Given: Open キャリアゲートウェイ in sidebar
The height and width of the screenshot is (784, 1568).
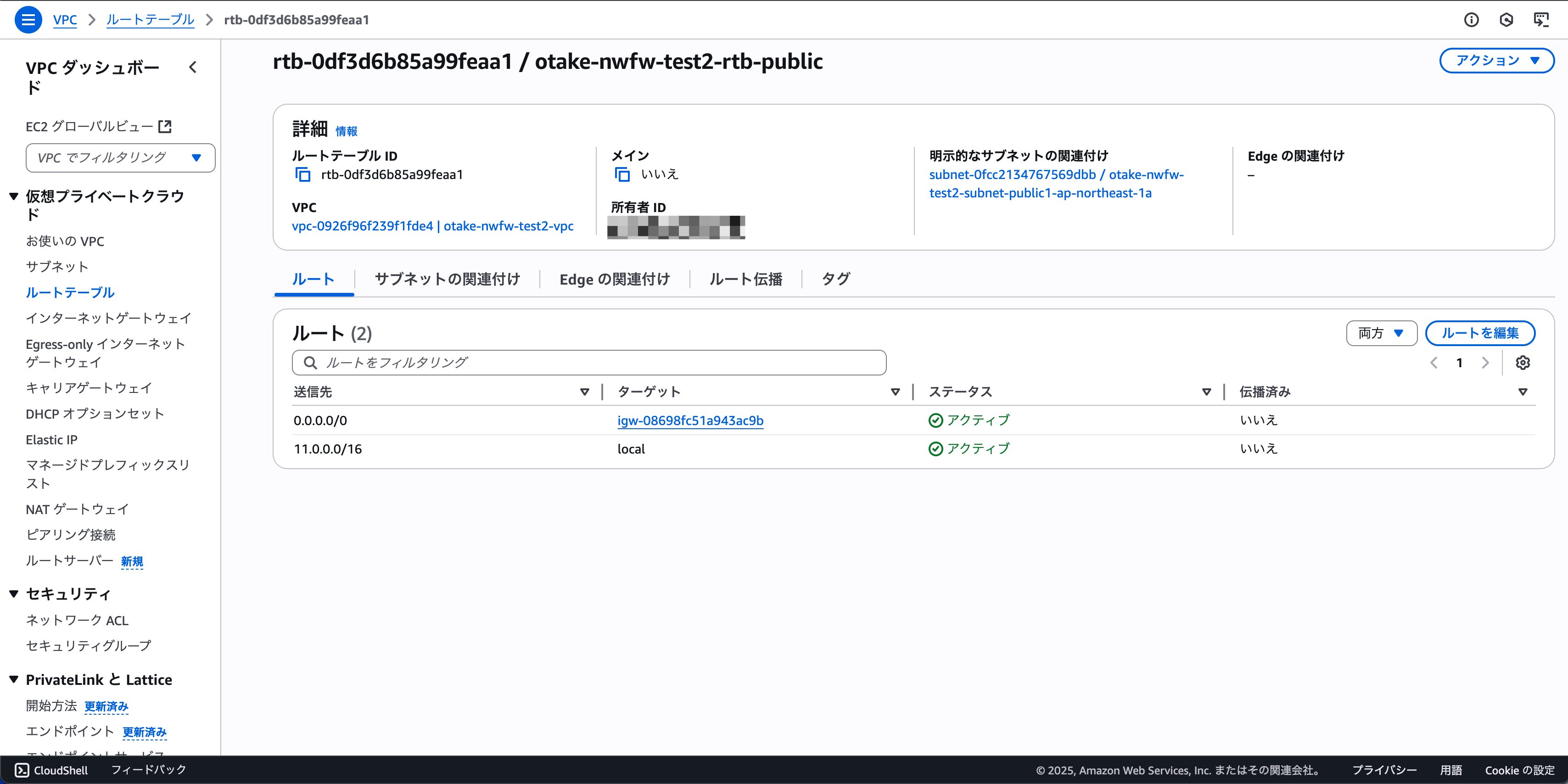Looking at the screenshot, I should pos(89,388).
